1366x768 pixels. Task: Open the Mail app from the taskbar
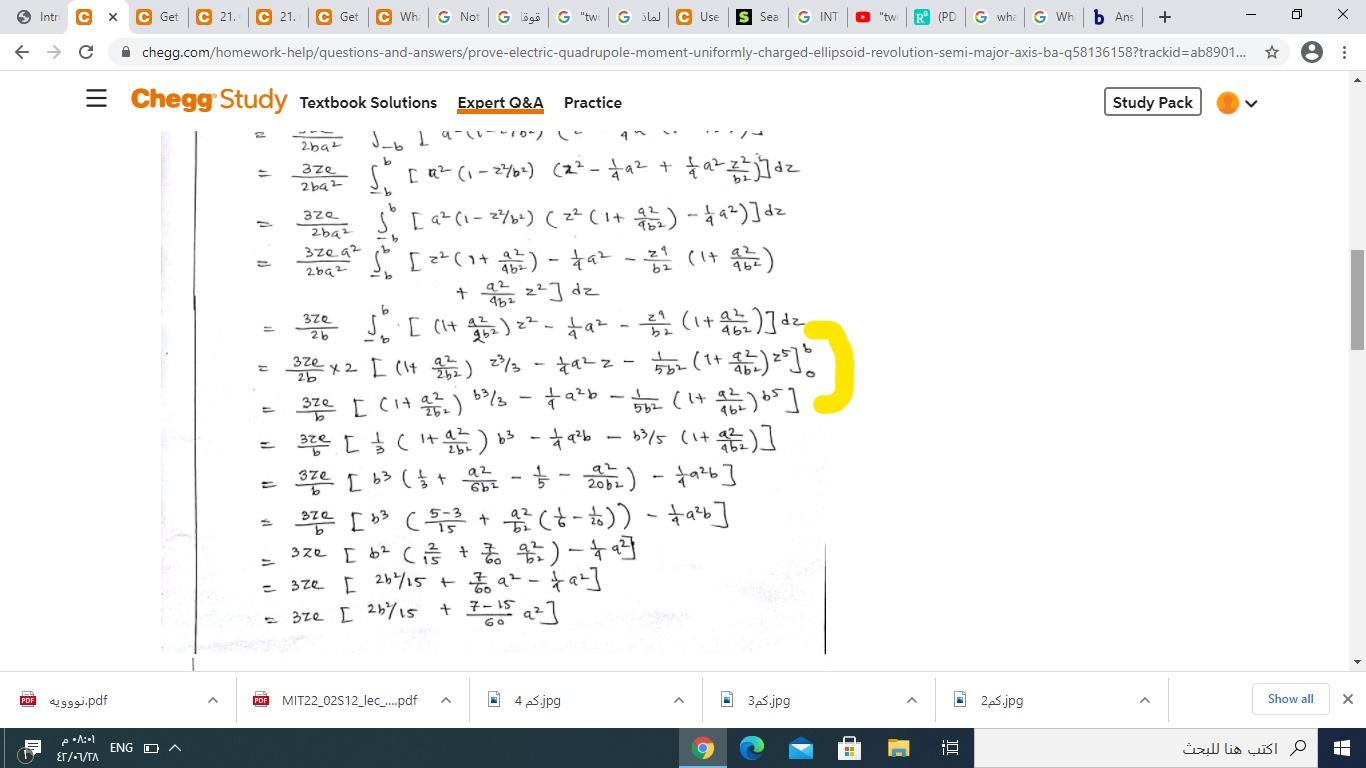click(x=800, y=747)
